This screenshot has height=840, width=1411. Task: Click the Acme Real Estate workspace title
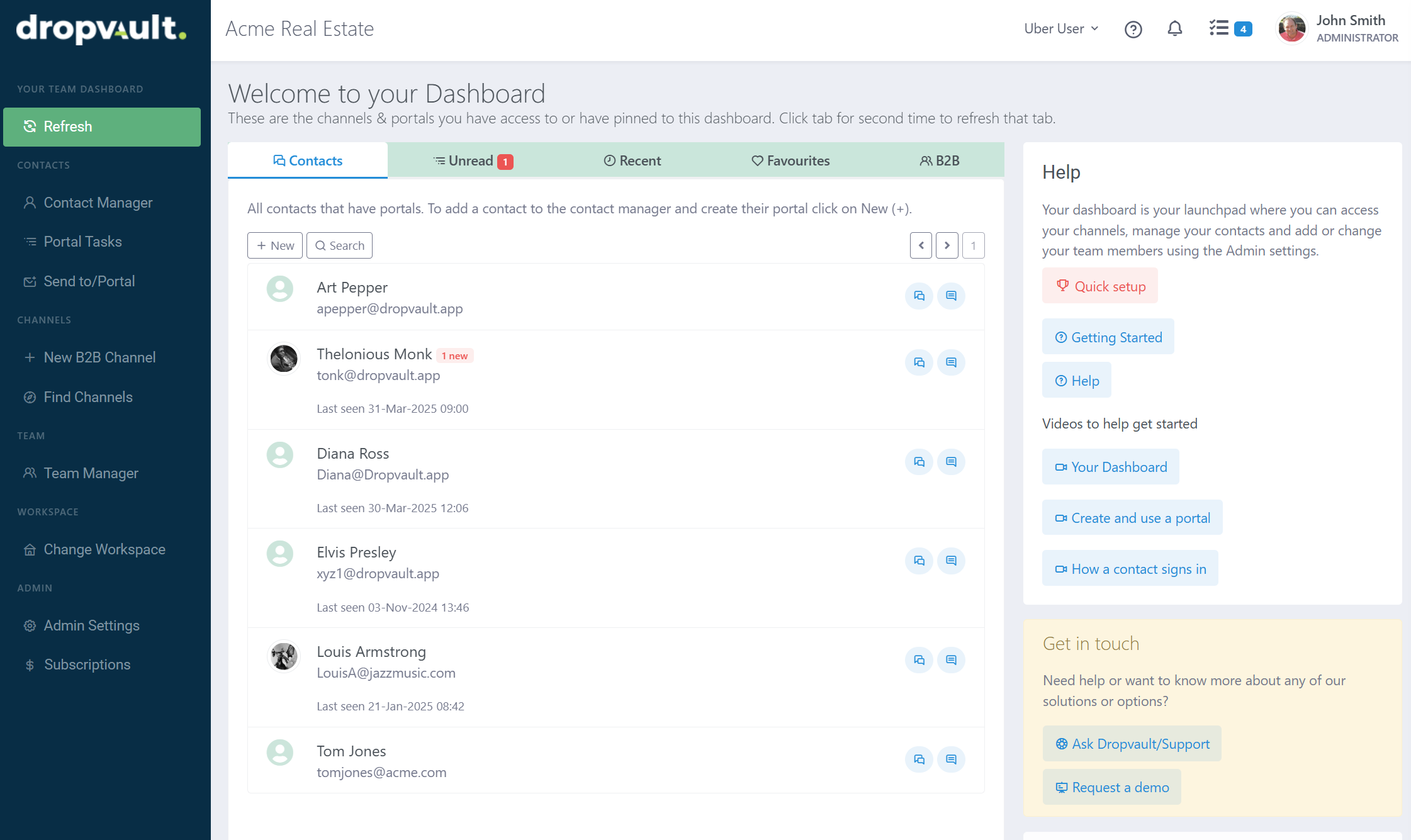point(300,29)
